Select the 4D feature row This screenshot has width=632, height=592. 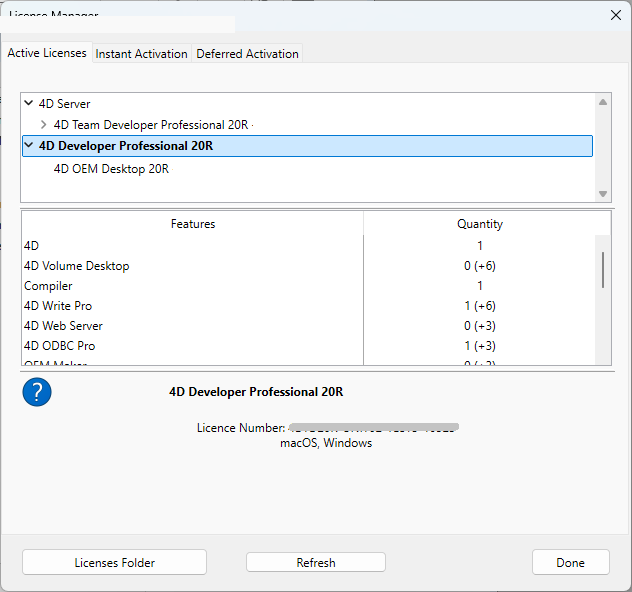[x=308, y=245]
